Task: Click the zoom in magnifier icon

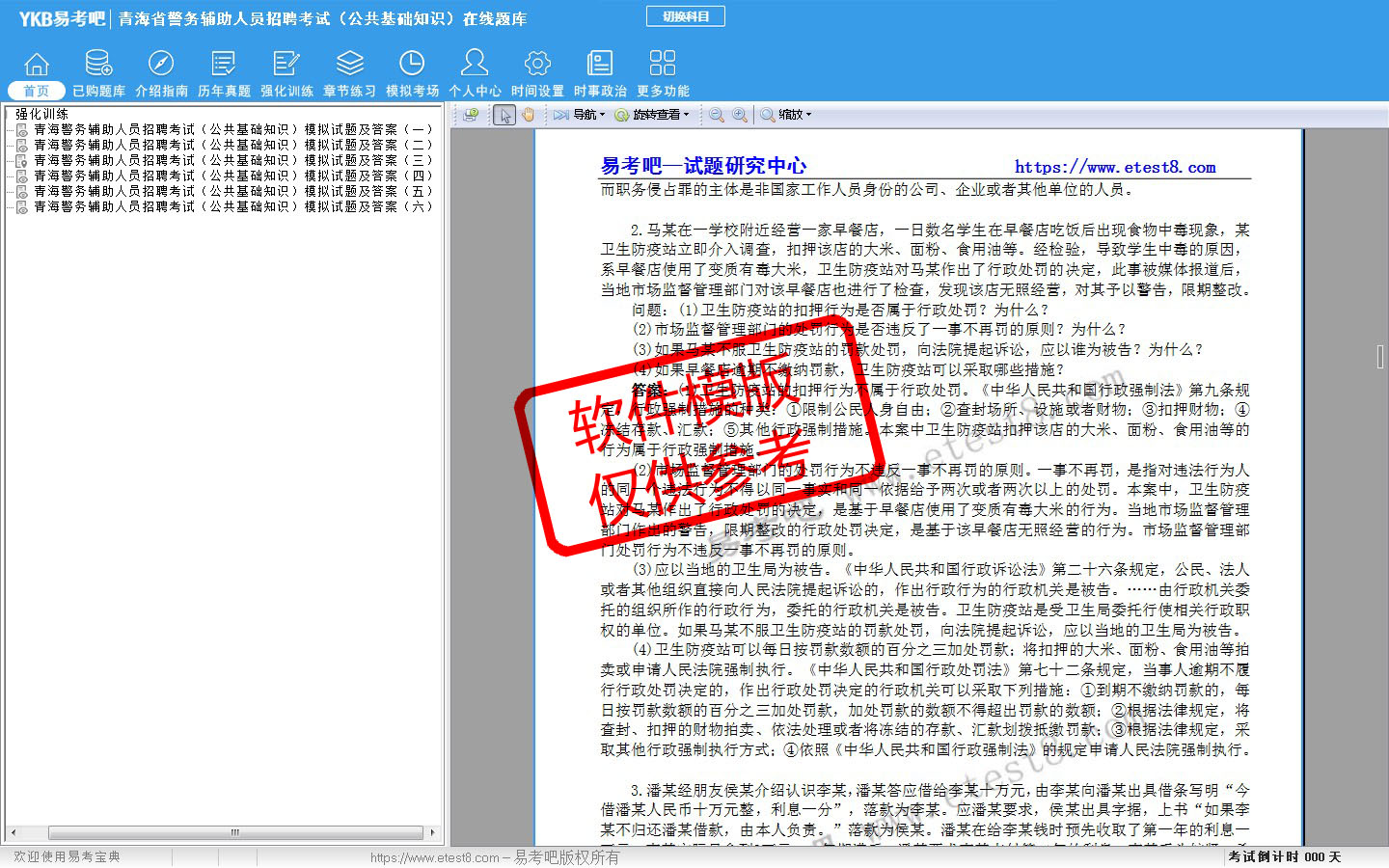Action: pos(740,115)
